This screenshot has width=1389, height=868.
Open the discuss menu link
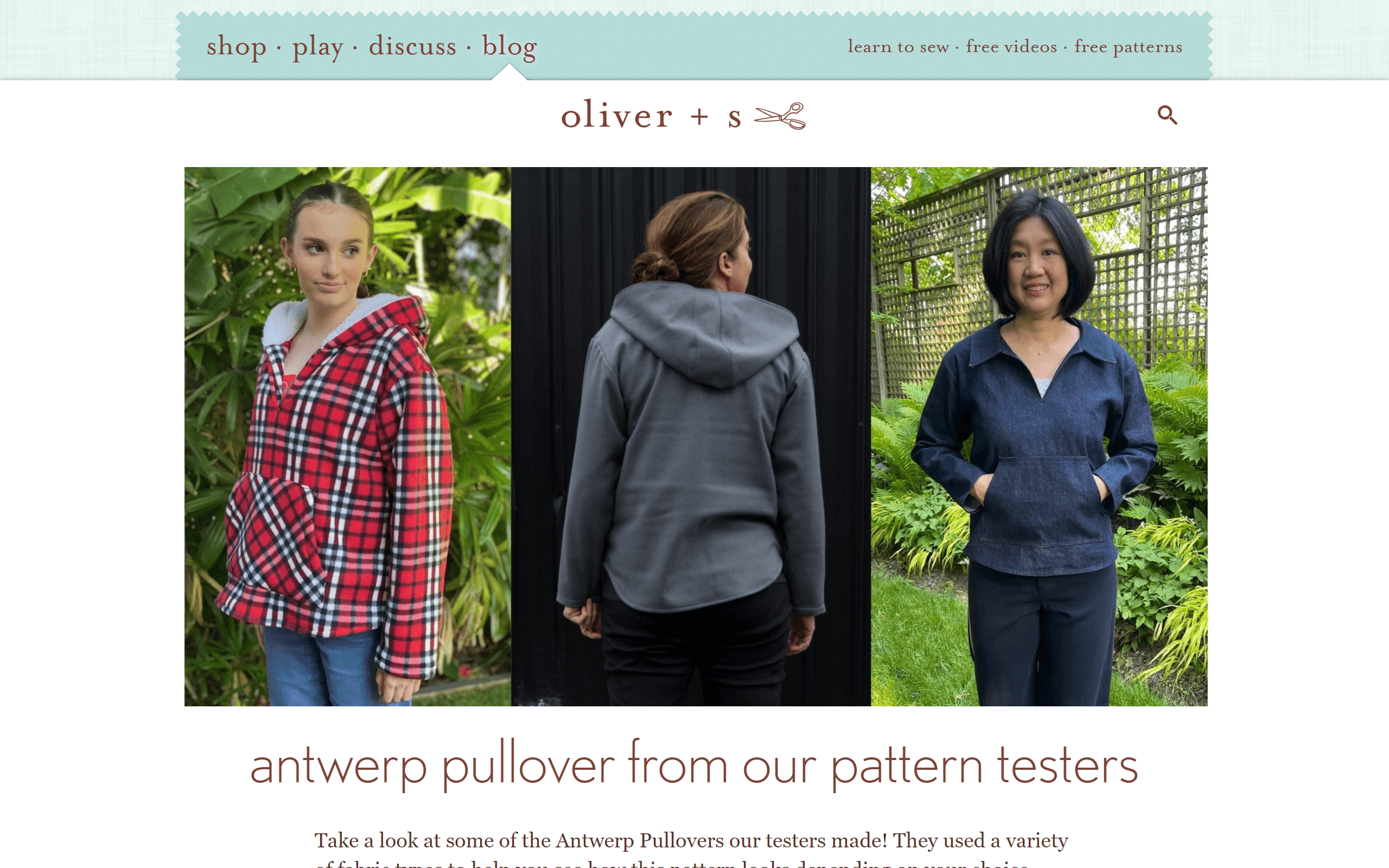pyautogui.click(x=412, y=46)
